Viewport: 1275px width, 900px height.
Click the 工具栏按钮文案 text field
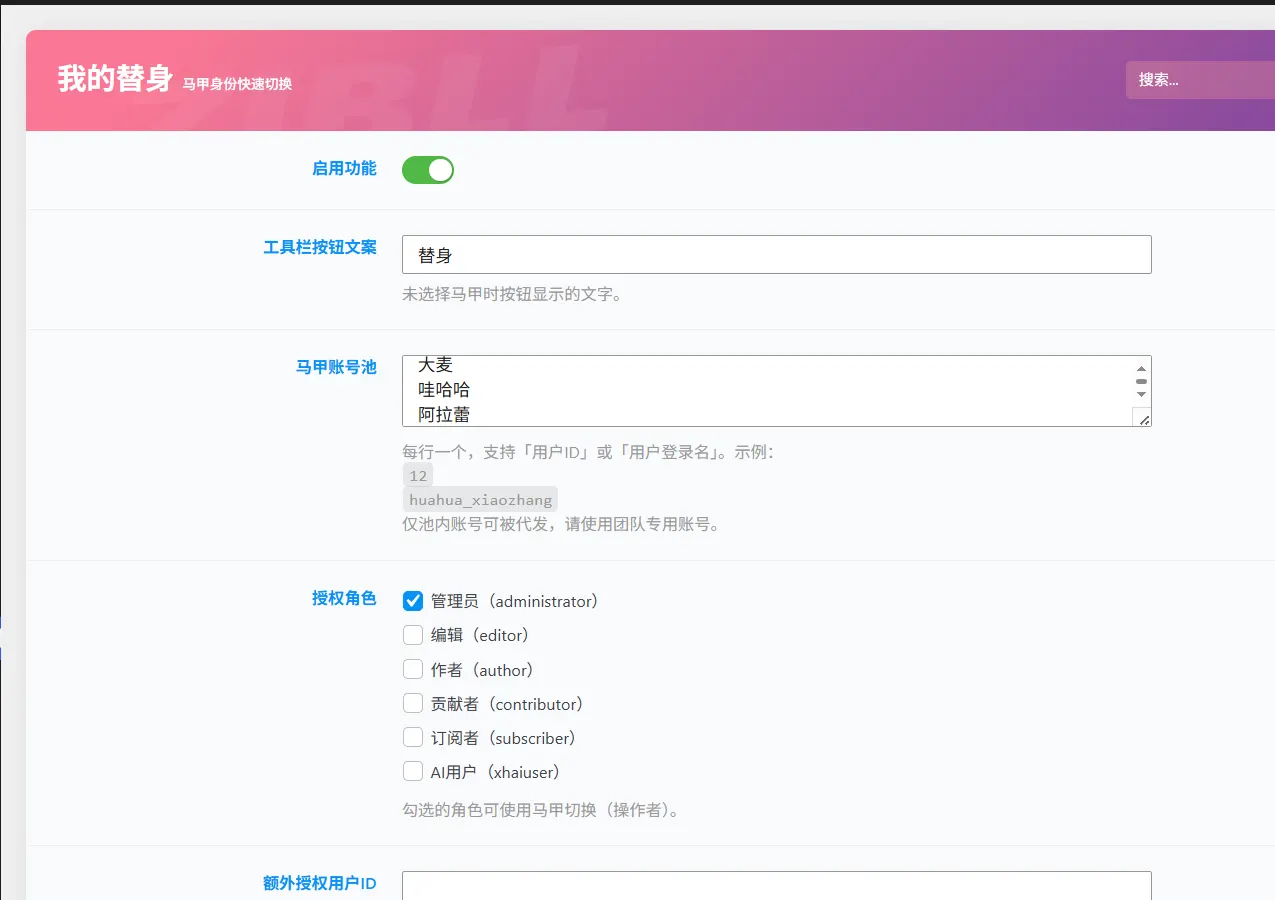[776, 254]
